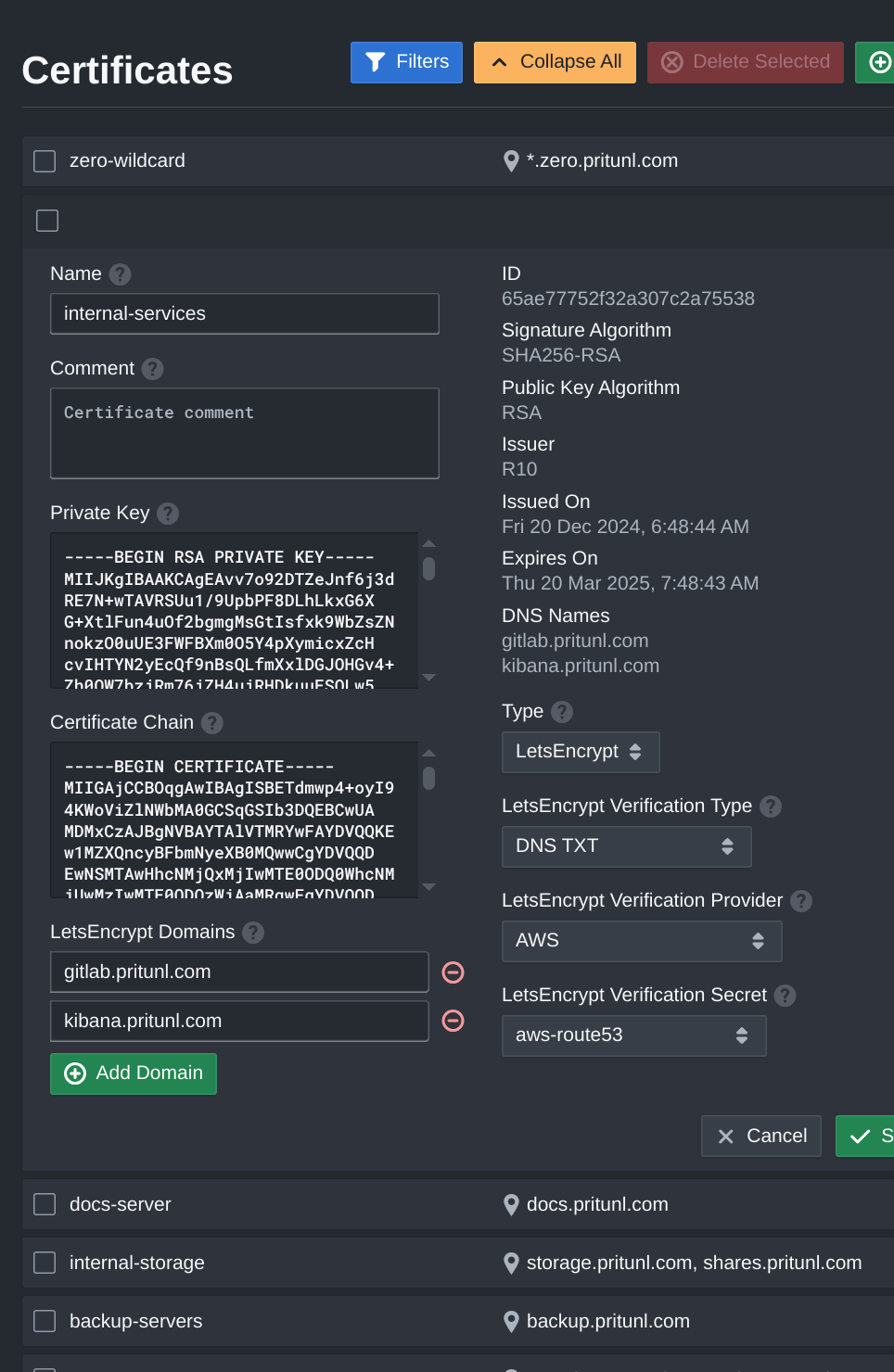Image resolution: width=894 pixels, height=1372 pixels.
Task: Check the internal-storage checkbox
Action: [x=44, y=1262]
